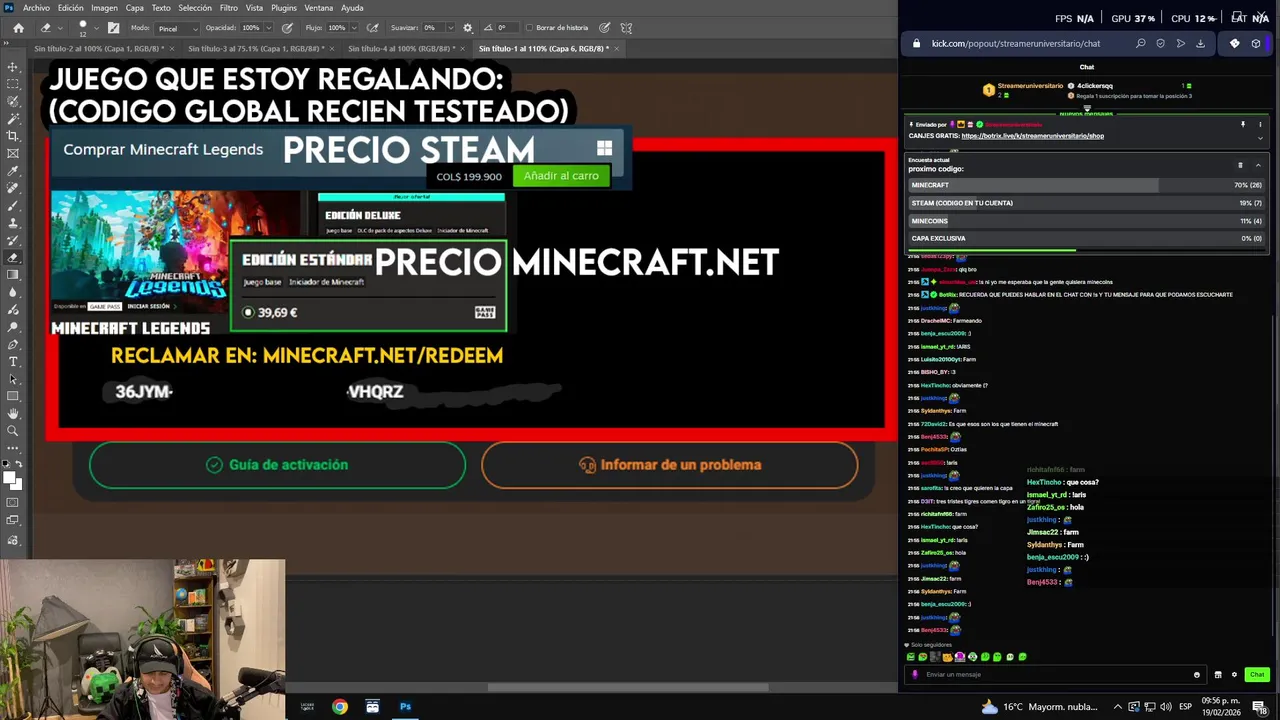Open the Imagen menu
Image resolution: width=1280 pixels, height=720 pixels.
click(x=104, y=8)
